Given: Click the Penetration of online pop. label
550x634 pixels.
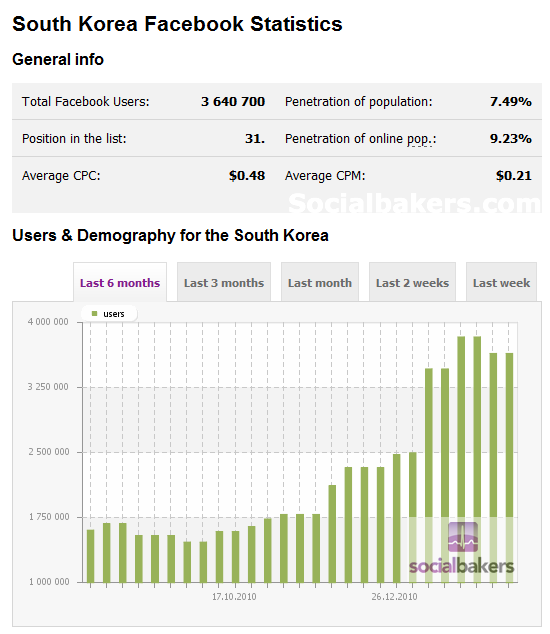Looking at the screenshot, I should coord(361,139).
